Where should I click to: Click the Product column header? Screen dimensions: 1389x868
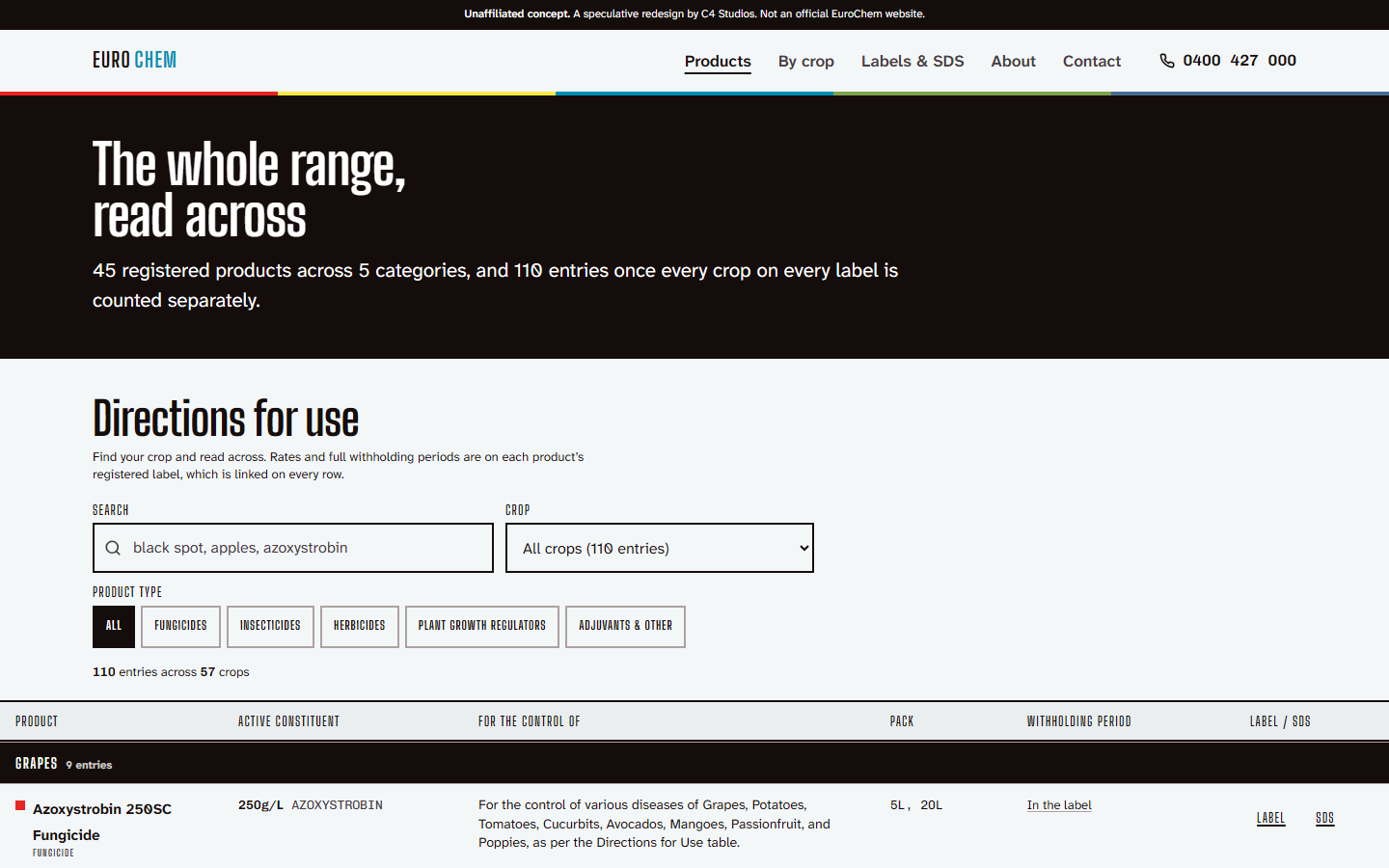point(37,721)
